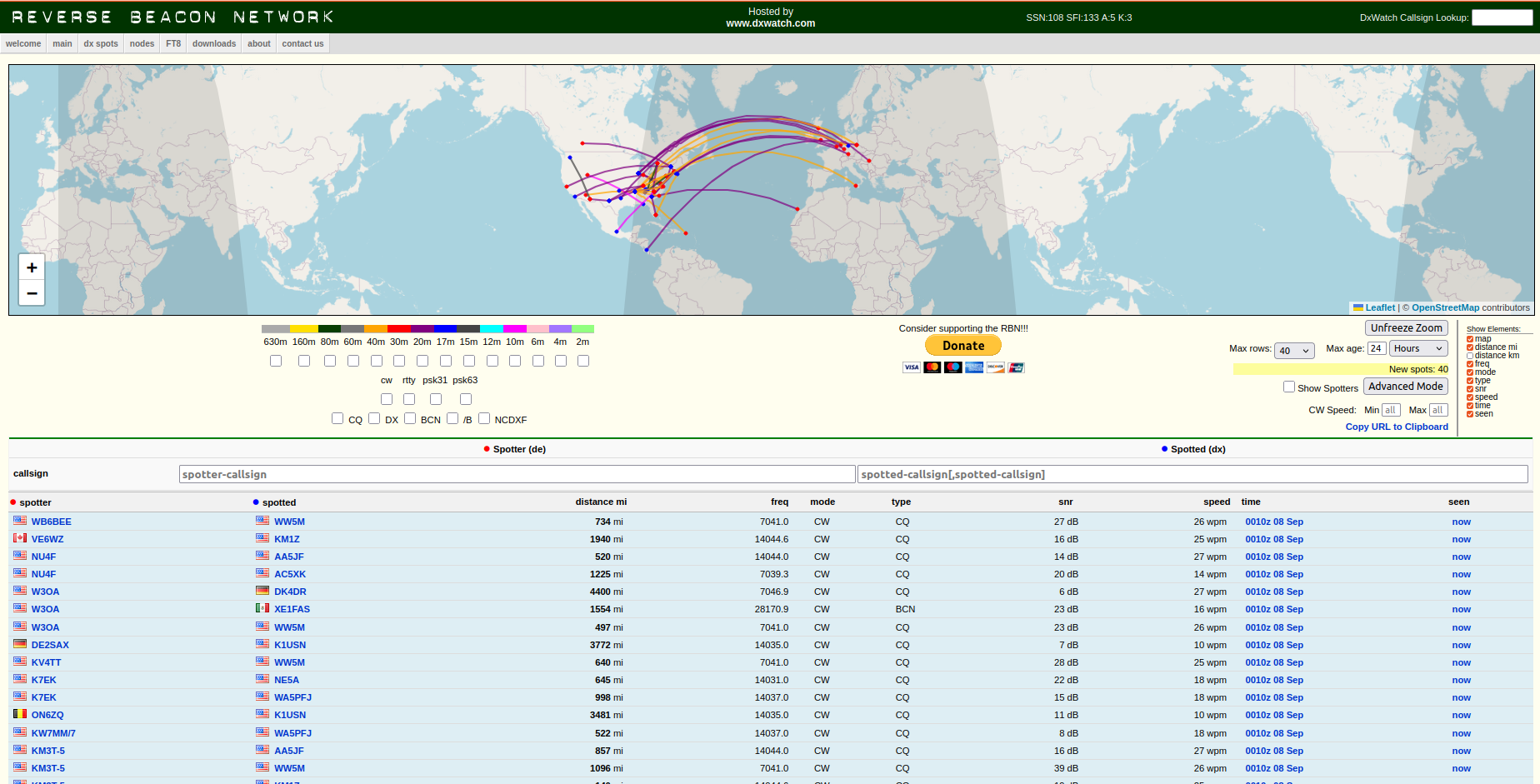Tick the BCN type filter checkbox
The width and height of the screenshot is (1540, 784).
(410, 418)
